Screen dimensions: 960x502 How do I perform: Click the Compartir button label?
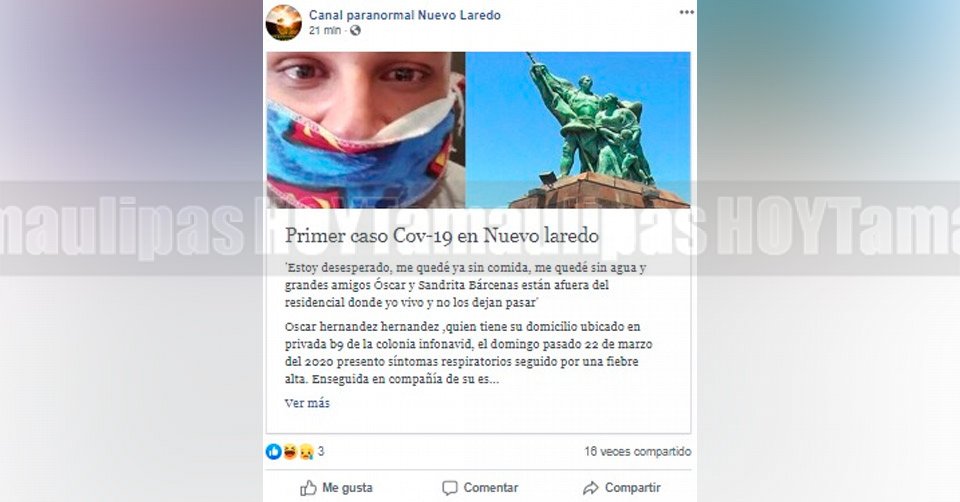coord(632,488)
